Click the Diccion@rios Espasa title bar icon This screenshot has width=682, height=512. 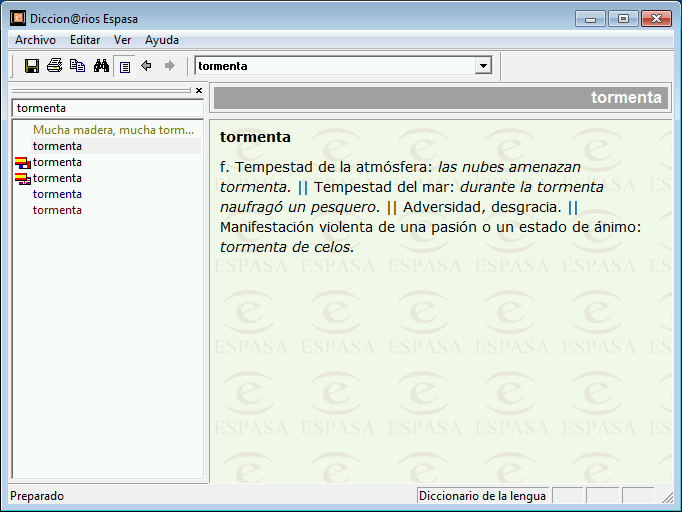pyautogui.click(x=18, y=18)
